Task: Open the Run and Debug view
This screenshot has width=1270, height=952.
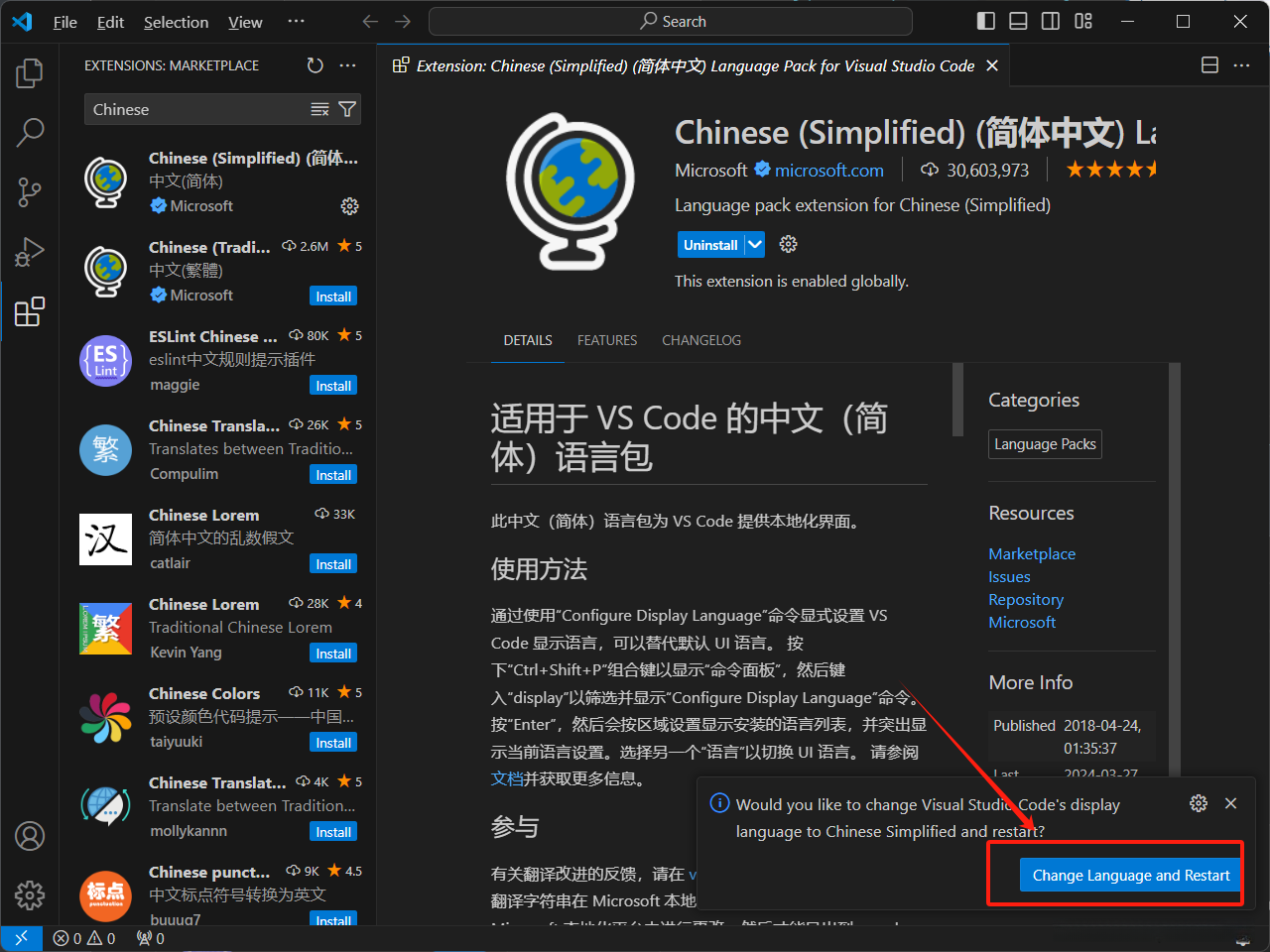Action: (x=30, y=252)
